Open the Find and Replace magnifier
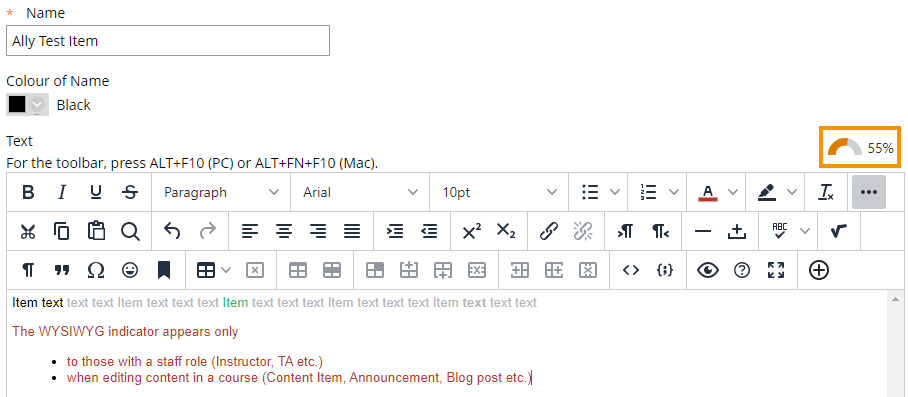This screenshot has height=397, width=908. [x=130, y=231]
